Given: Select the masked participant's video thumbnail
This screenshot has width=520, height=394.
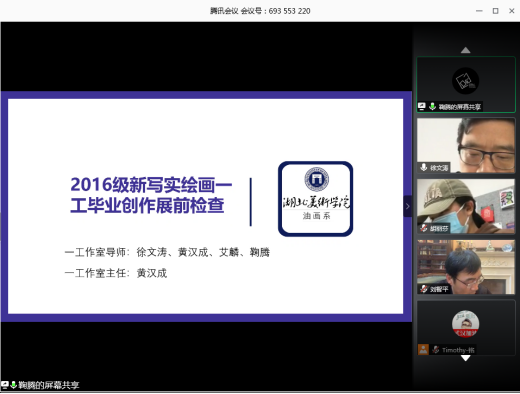Looking at the screenshot, I should (x=466, y=206).
